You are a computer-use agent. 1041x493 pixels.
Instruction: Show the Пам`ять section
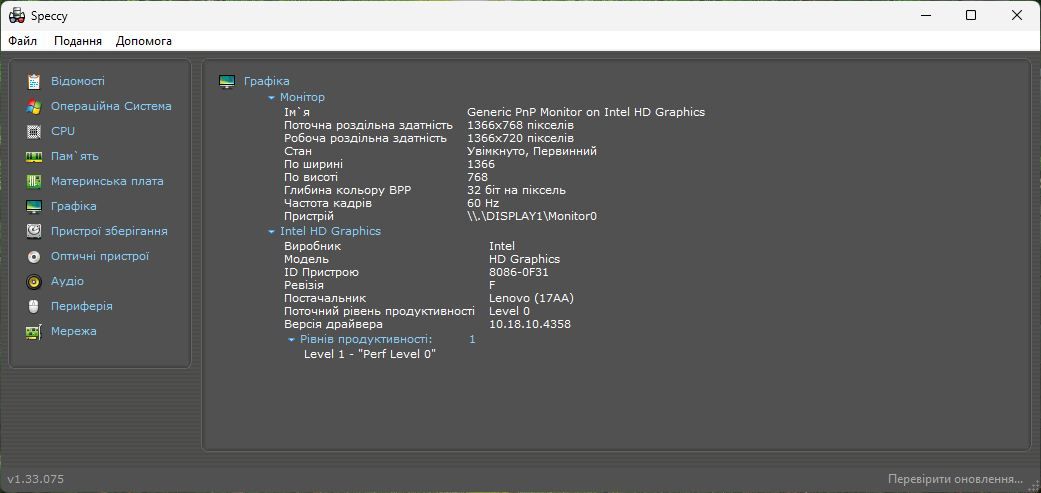point(75,156)
